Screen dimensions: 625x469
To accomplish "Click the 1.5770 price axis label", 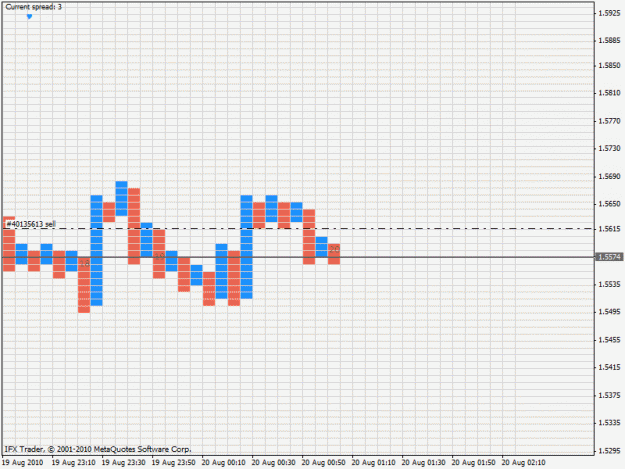I will click(x=609, y=121).
